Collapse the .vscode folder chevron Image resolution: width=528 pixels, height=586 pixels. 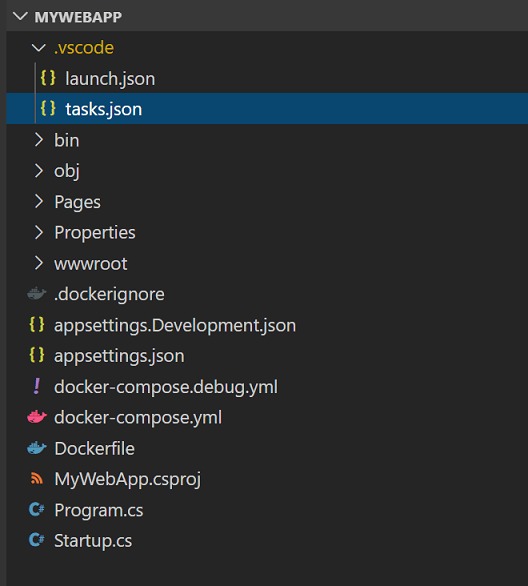38,47
